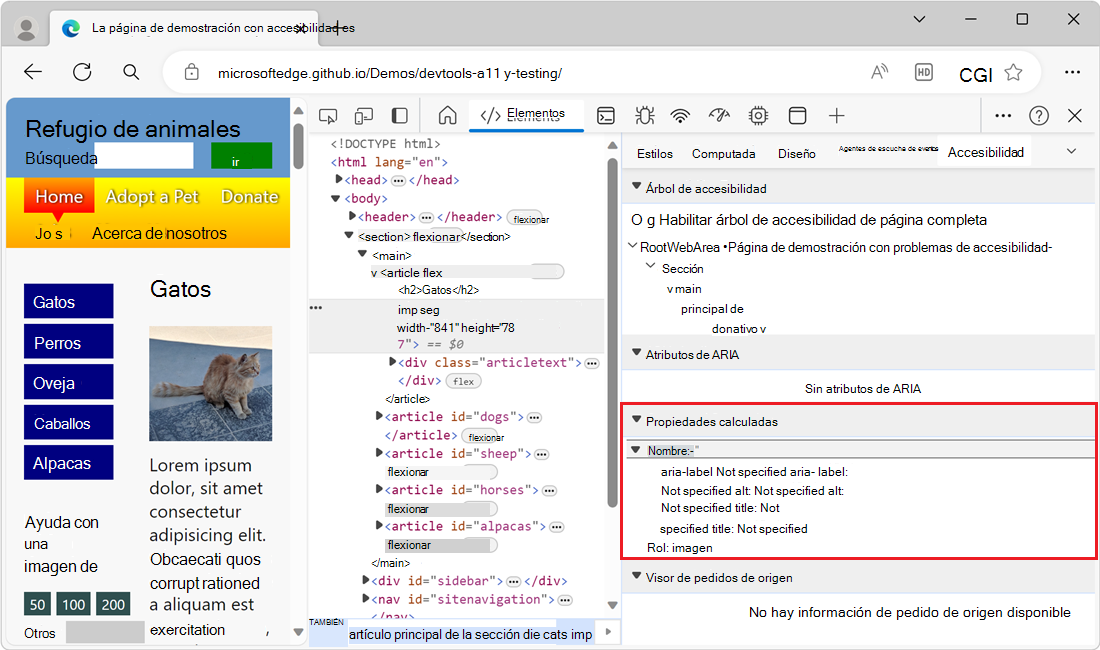1100x650 pixels.
Task: Expand the article id="dogs" node
Action: (379, 417)
